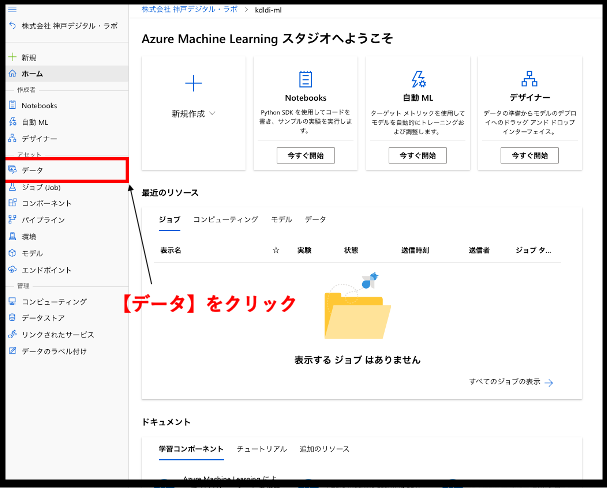
Task: Click the 環境 sidebar icon
Action: [x=12, y=236]
